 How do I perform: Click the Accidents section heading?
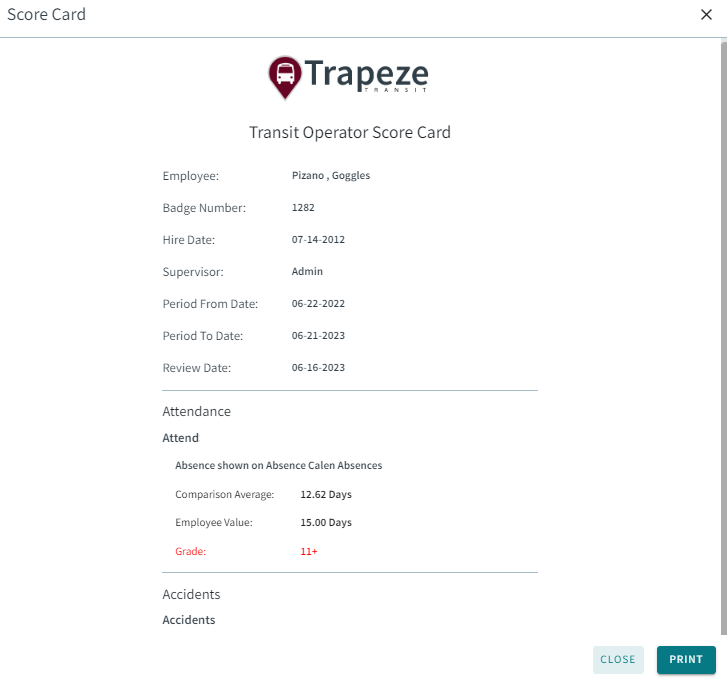pos(191,594)
